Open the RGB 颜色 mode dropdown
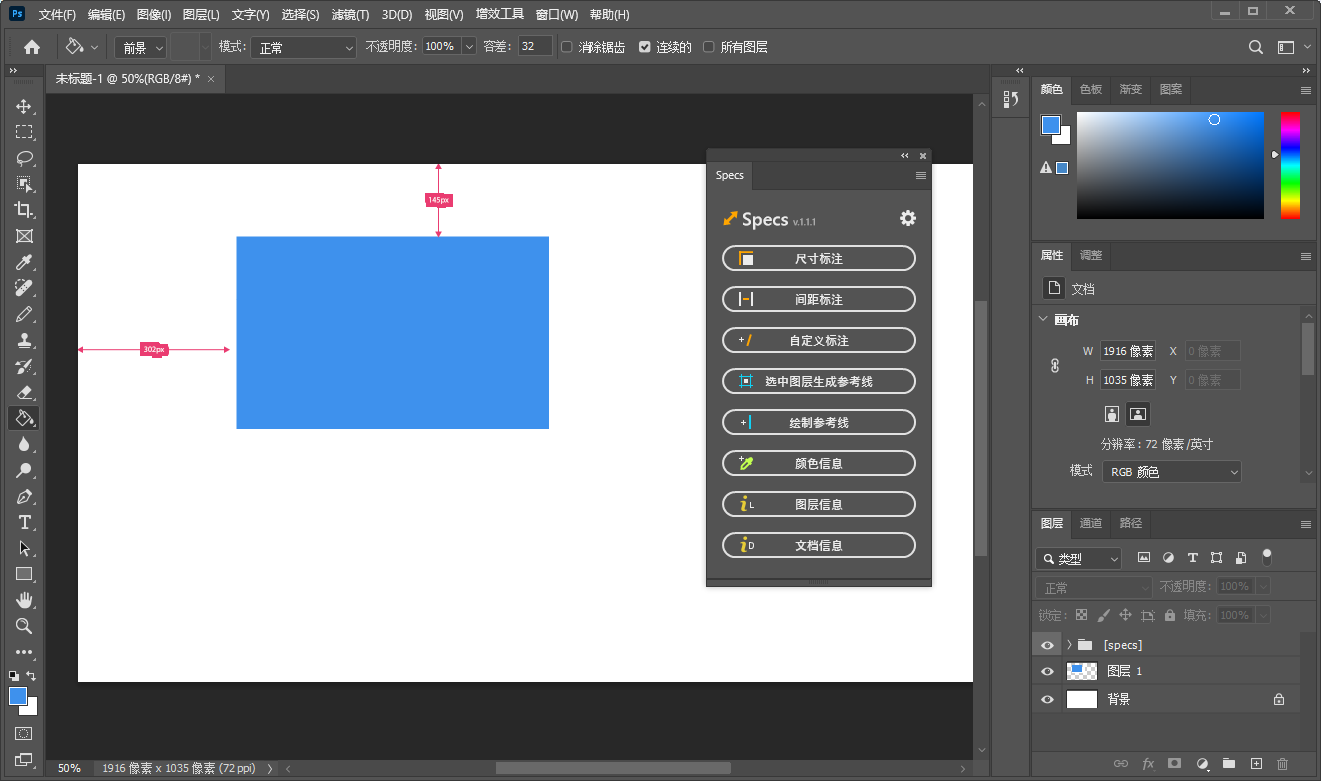The height and width of the screenshot is (781, 1321). coord(1172,471)
